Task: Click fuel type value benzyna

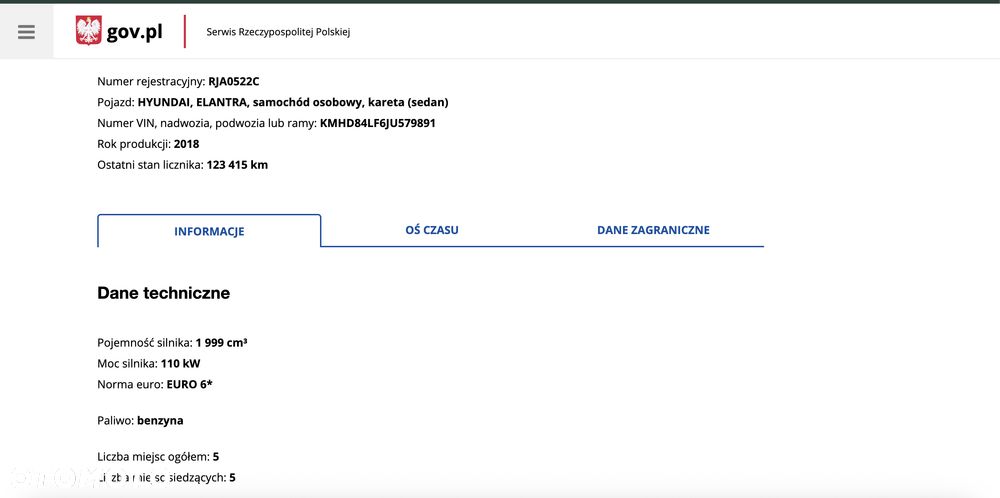Action: (160, 421)
